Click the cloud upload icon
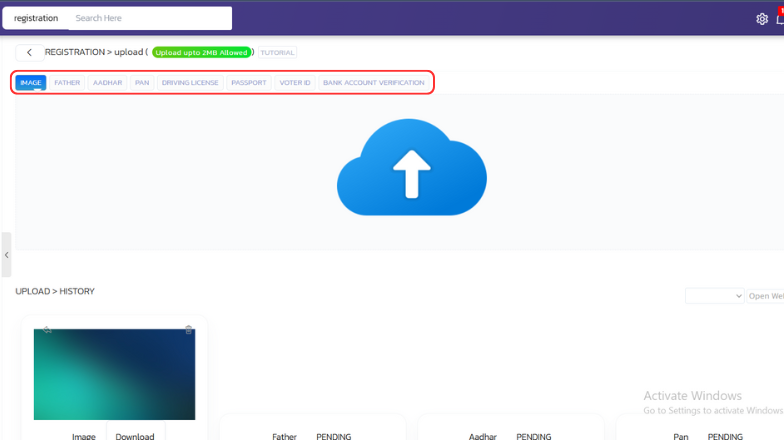Image resolution: width=784 pixels, height=440 pixels. click(x=411, y=170)
